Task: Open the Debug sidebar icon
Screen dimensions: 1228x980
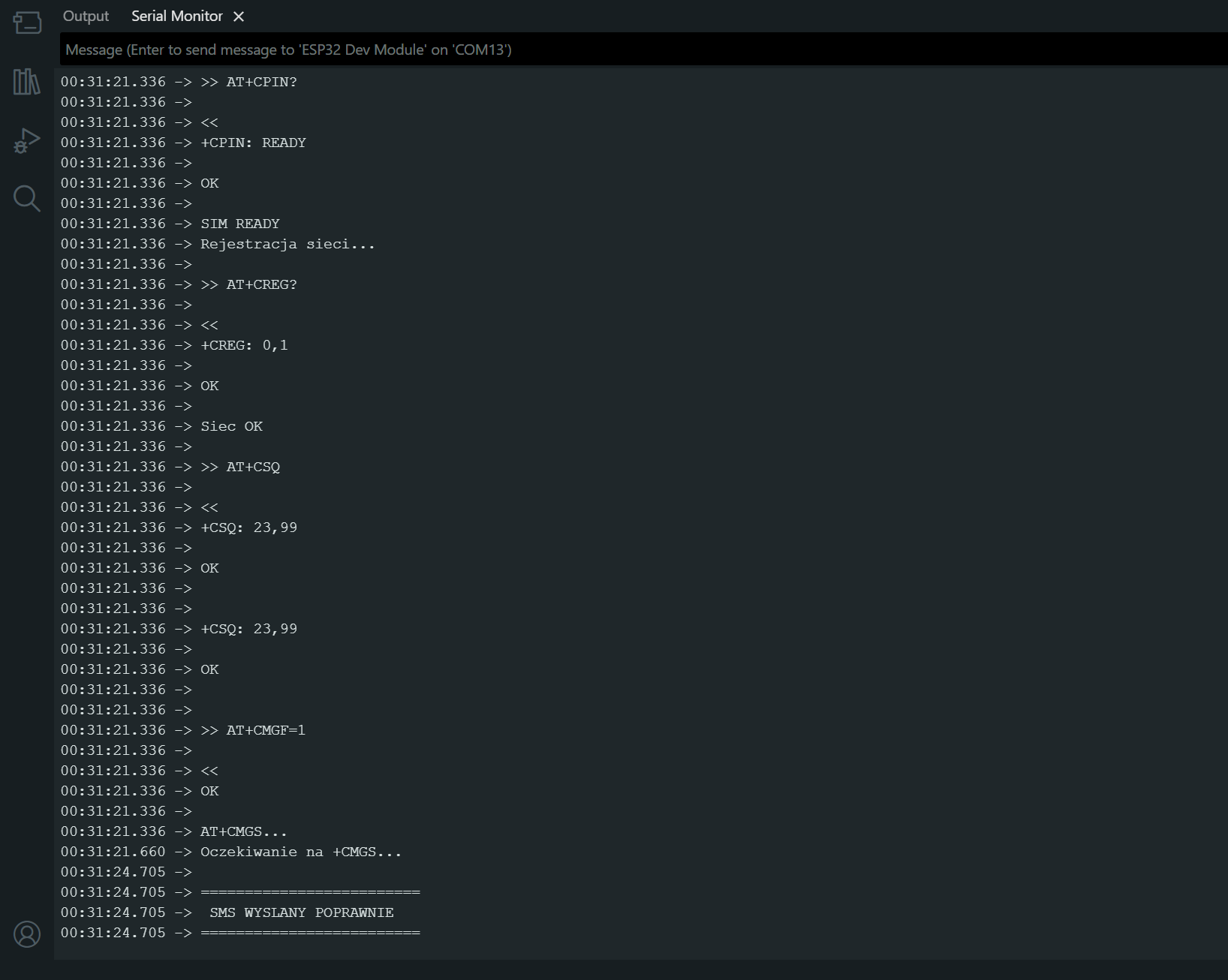Action: (27, 140)
